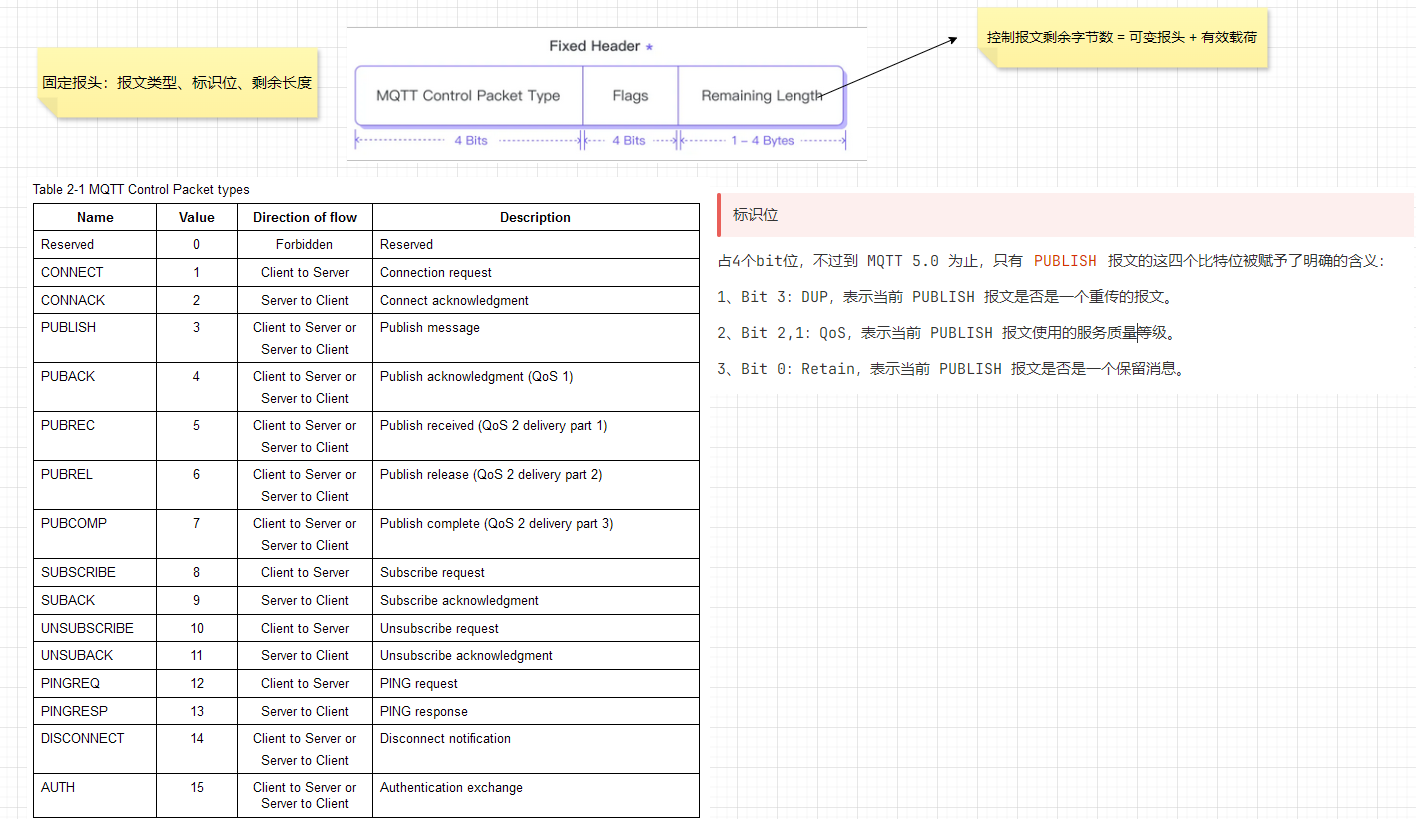Click the line 3、Bit 0: Retain
The image size is (1416, 819).
pos(953,368)
